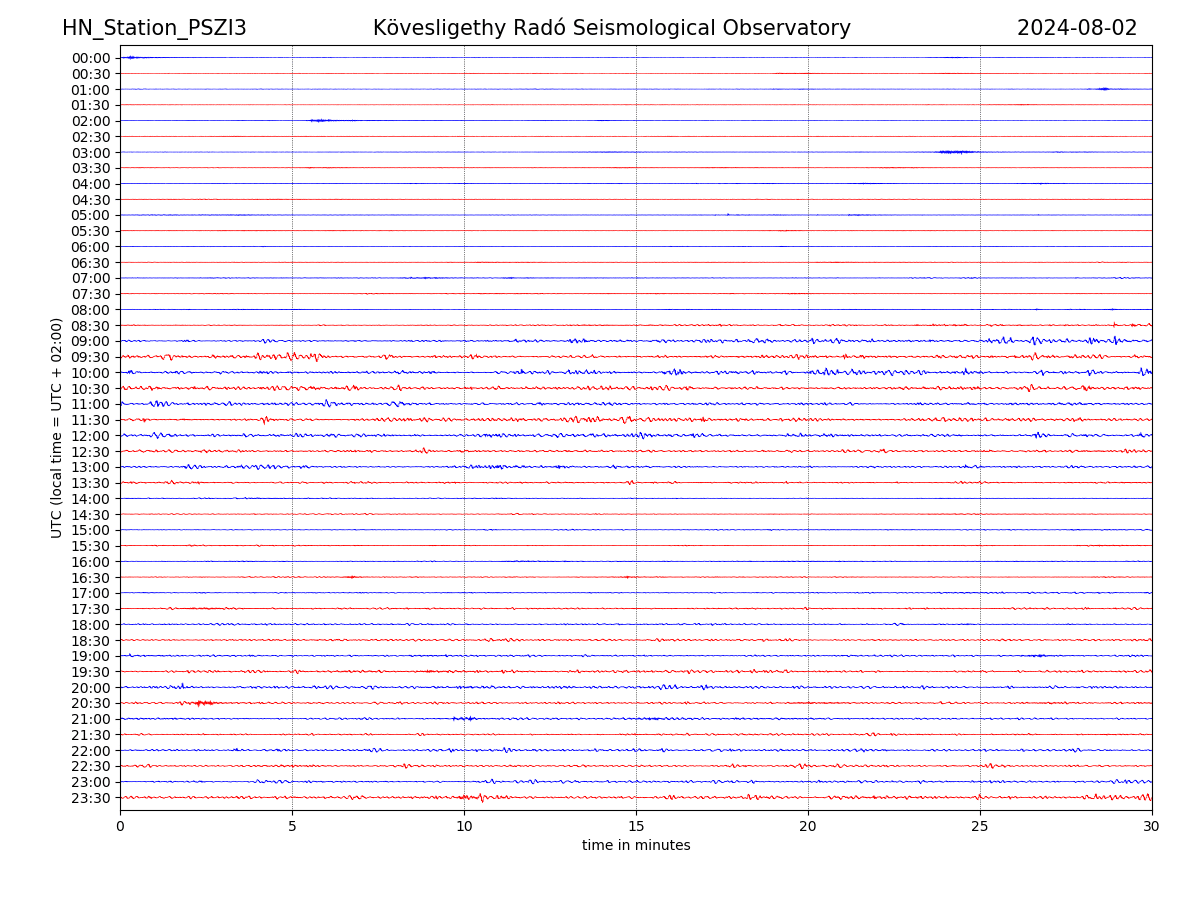Click the vertical UTC local time axis label
The width and height of the screenshot is (1200, 900).
pyautogui.click(x=57, y=428)
